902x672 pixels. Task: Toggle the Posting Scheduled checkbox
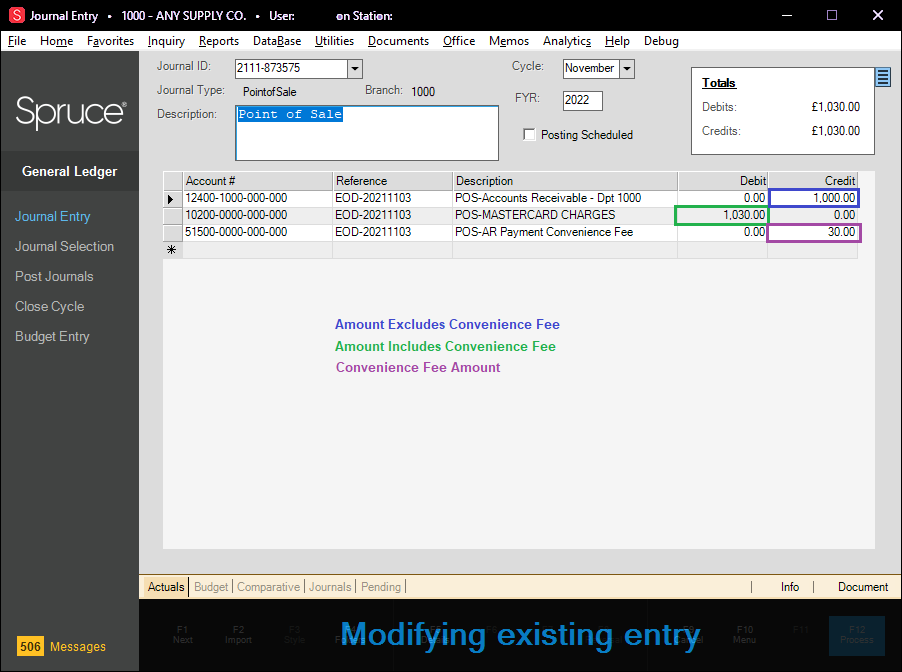click(x=529, y=135)
